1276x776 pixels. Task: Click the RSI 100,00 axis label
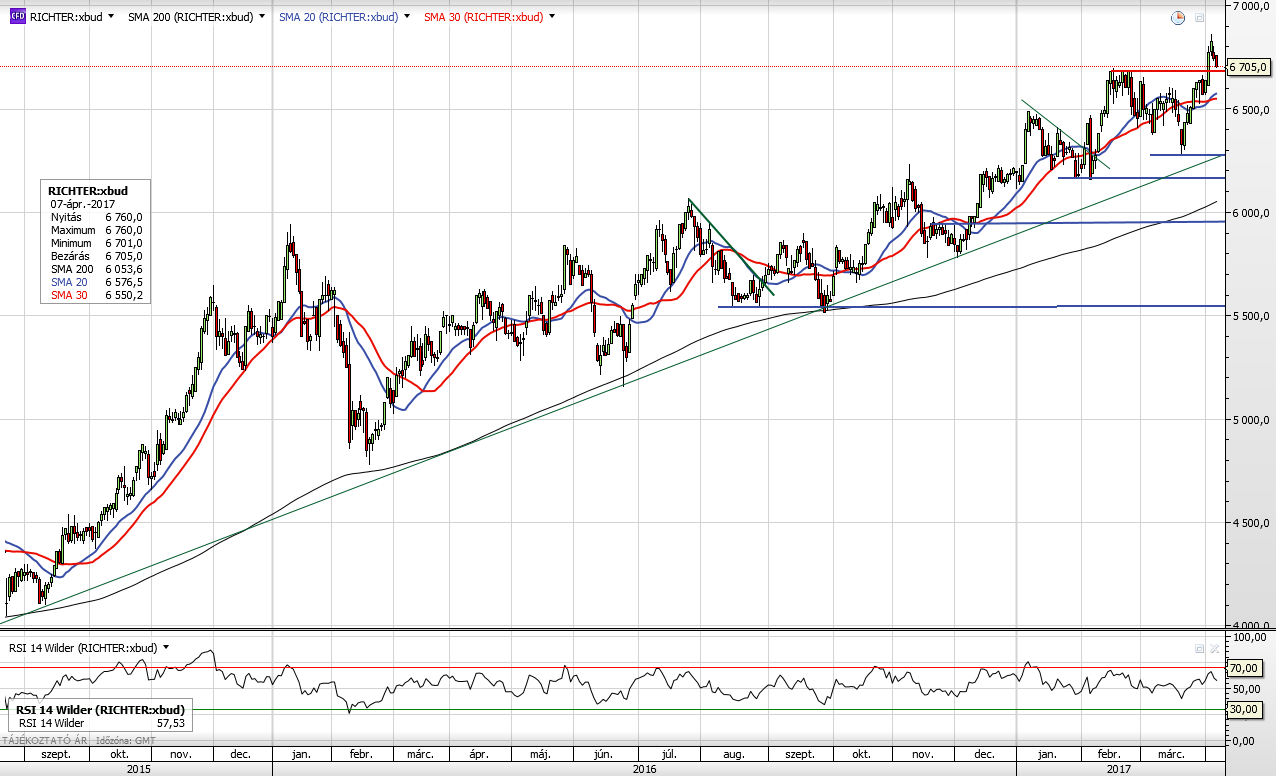[1249, 637]
